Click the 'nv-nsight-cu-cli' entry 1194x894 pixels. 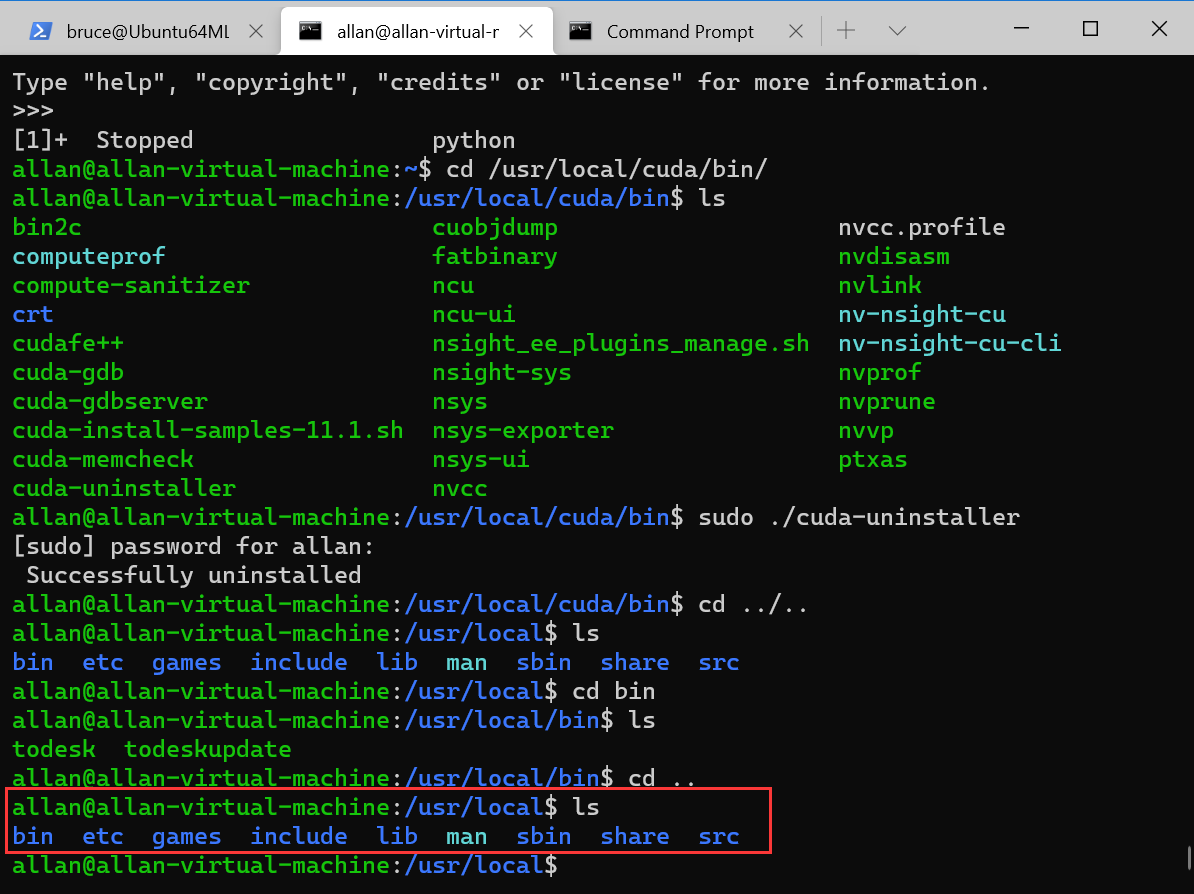click(x=950, y=343)
